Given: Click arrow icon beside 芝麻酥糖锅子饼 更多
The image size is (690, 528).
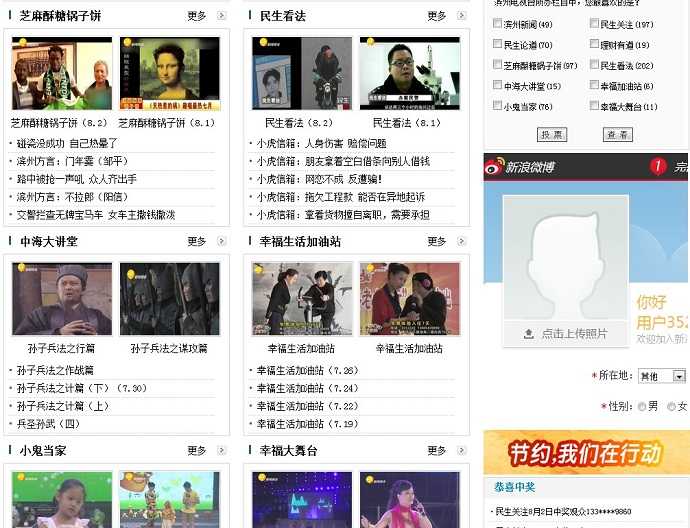Looking at the screenshot, I should pyautogui.click(x=221, y=16).
